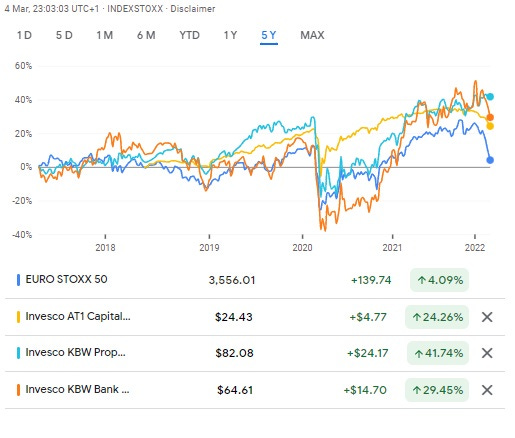
Task: Remove Invesco KBW Prop comparison
Action: click(487, 353)
